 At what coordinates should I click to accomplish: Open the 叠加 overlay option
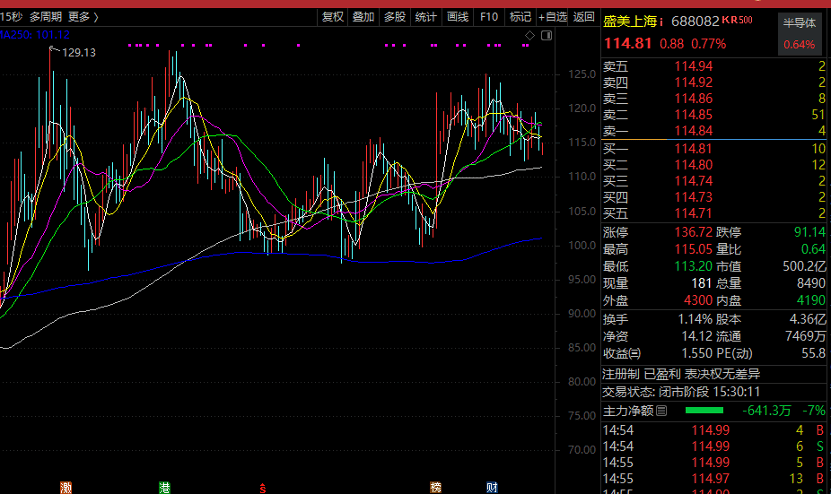(363, 17)
